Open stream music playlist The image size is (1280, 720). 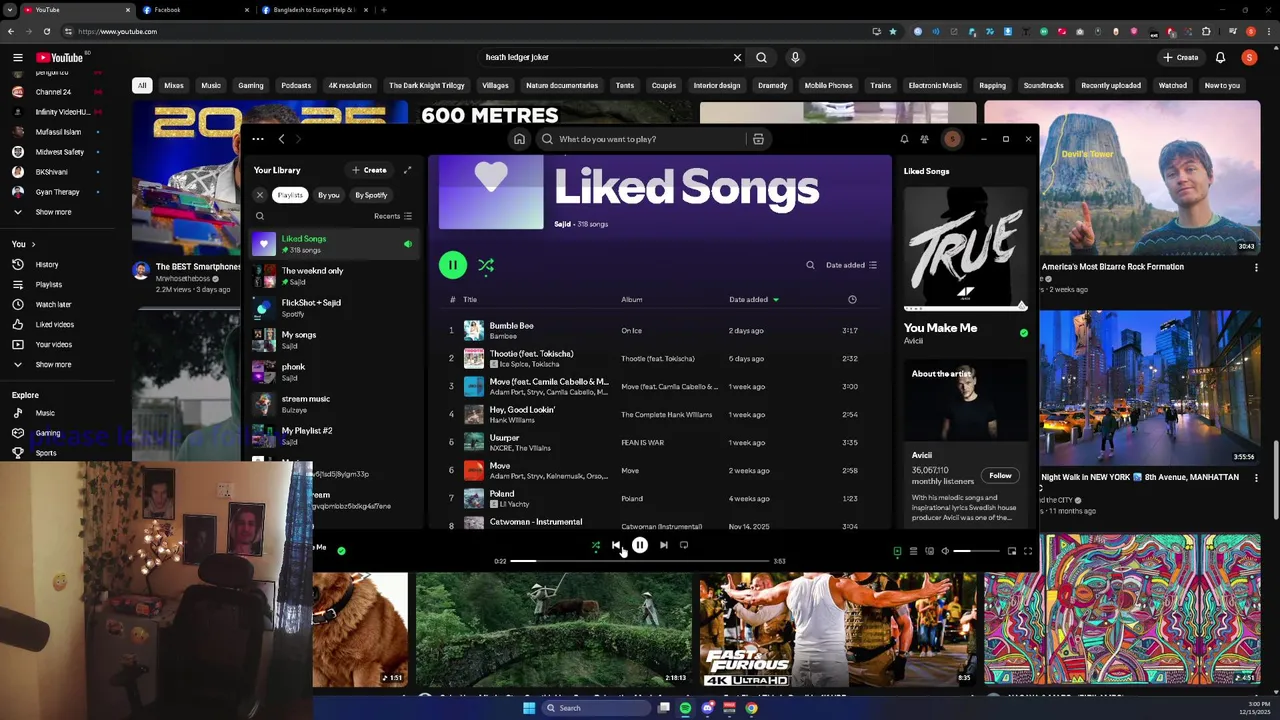(334, 404)
